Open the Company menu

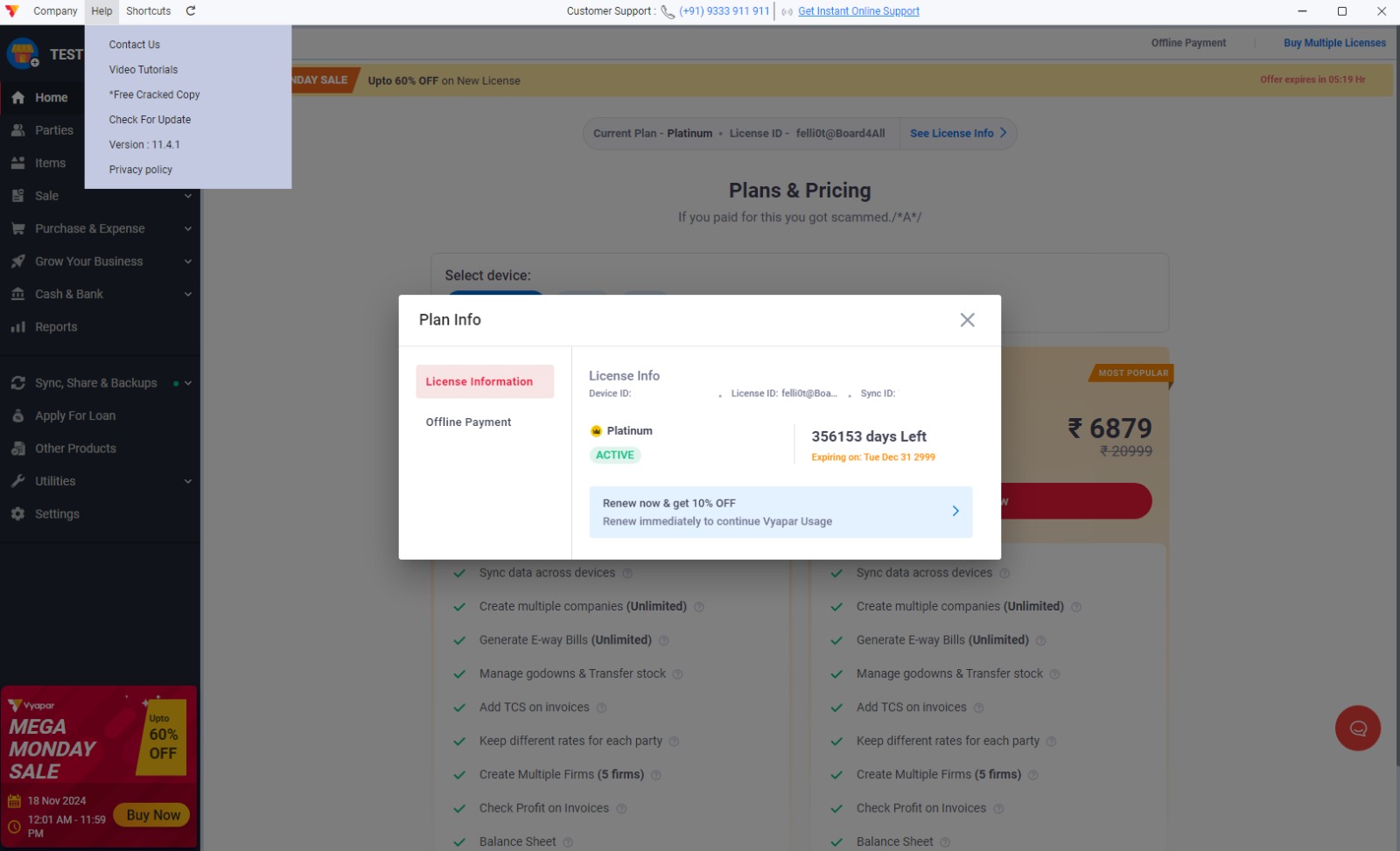(55, 11)
